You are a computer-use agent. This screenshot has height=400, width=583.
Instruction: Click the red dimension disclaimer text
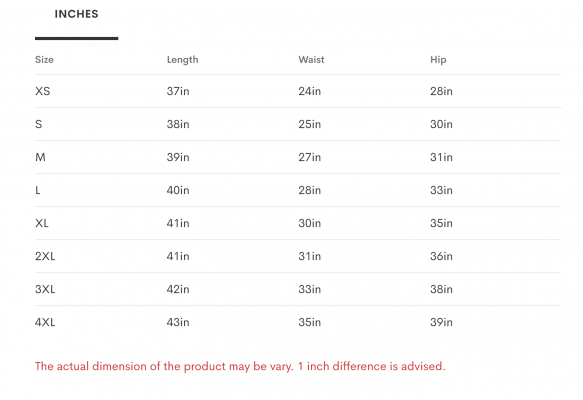[x=240, y=367]
